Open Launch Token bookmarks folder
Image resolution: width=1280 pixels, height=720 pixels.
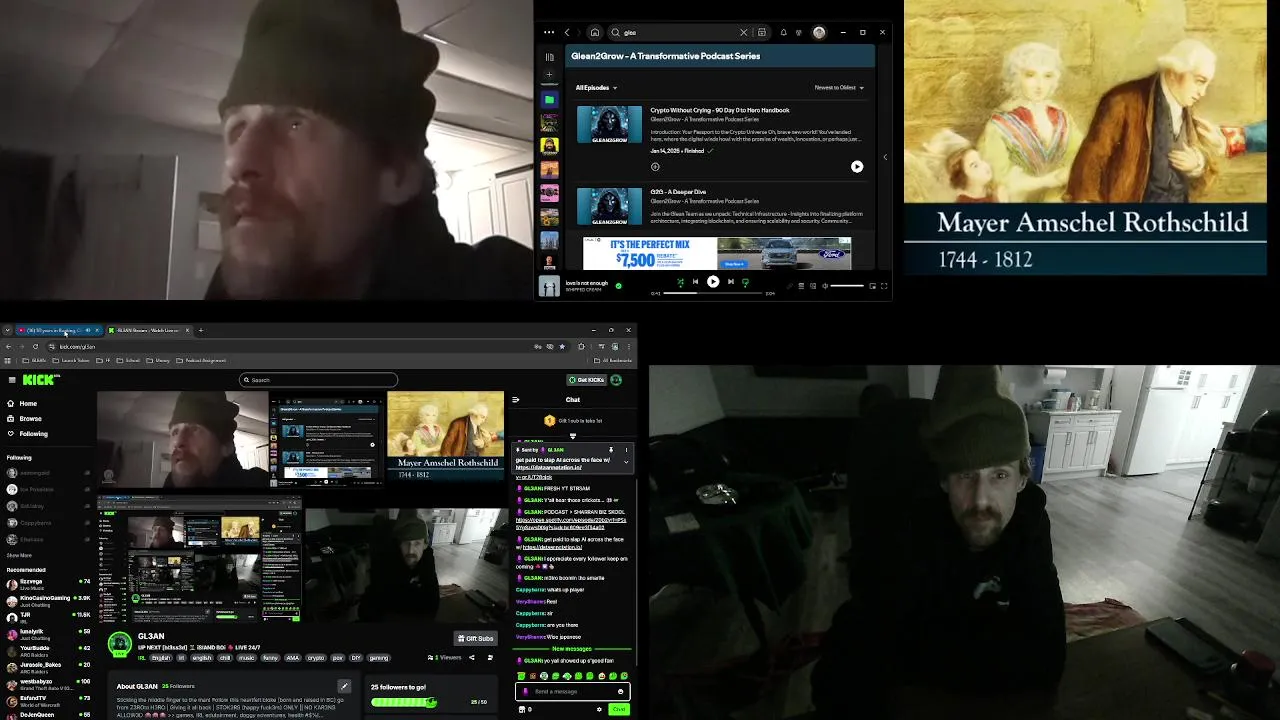point(71,360)
